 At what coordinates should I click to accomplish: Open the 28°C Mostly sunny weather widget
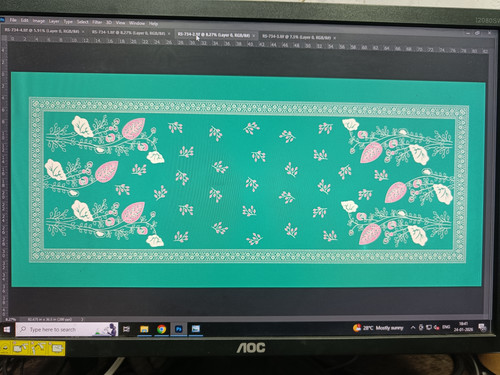pyautogui.click(x=378, y=328)
